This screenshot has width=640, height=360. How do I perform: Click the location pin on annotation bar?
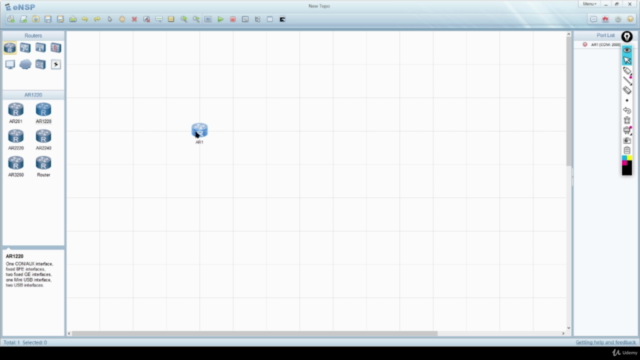[x=627, y=37]
